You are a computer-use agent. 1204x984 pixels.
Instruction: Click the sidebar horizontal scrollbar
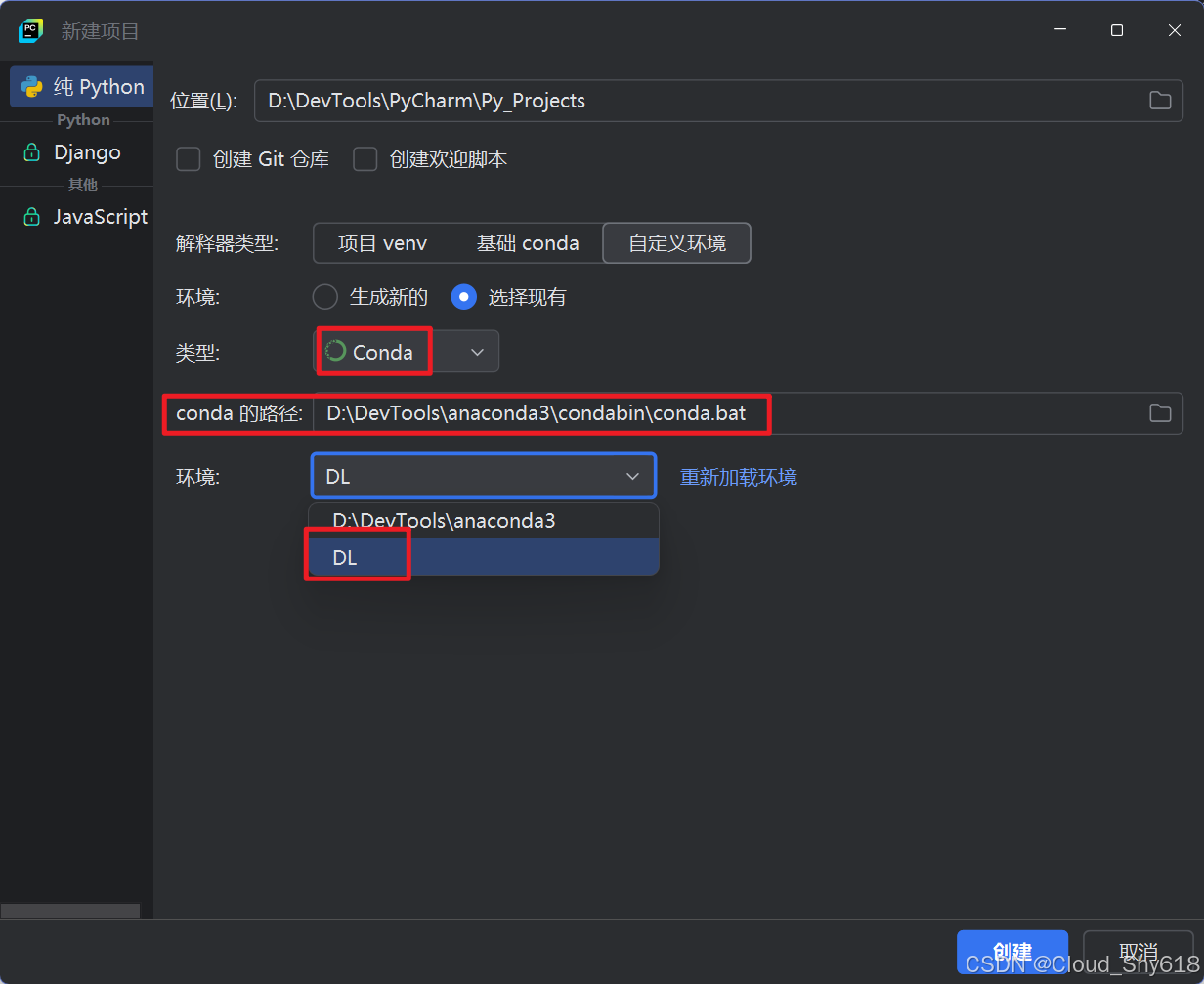[x=70, y=910]
